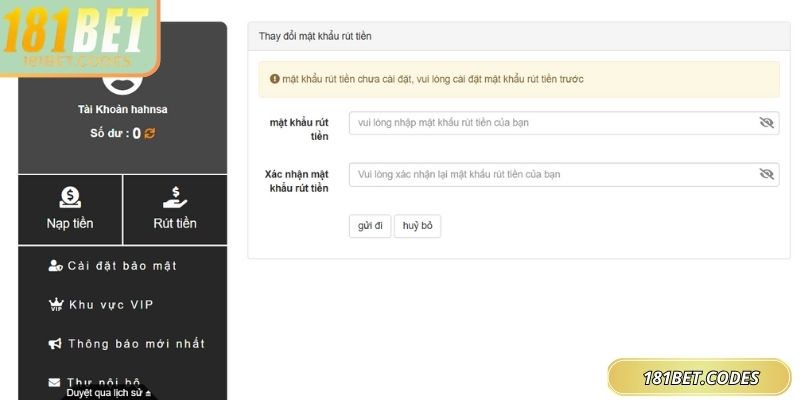Click the security settings user icon
This screenshot has height=400, width=800.
pos(55,266)
